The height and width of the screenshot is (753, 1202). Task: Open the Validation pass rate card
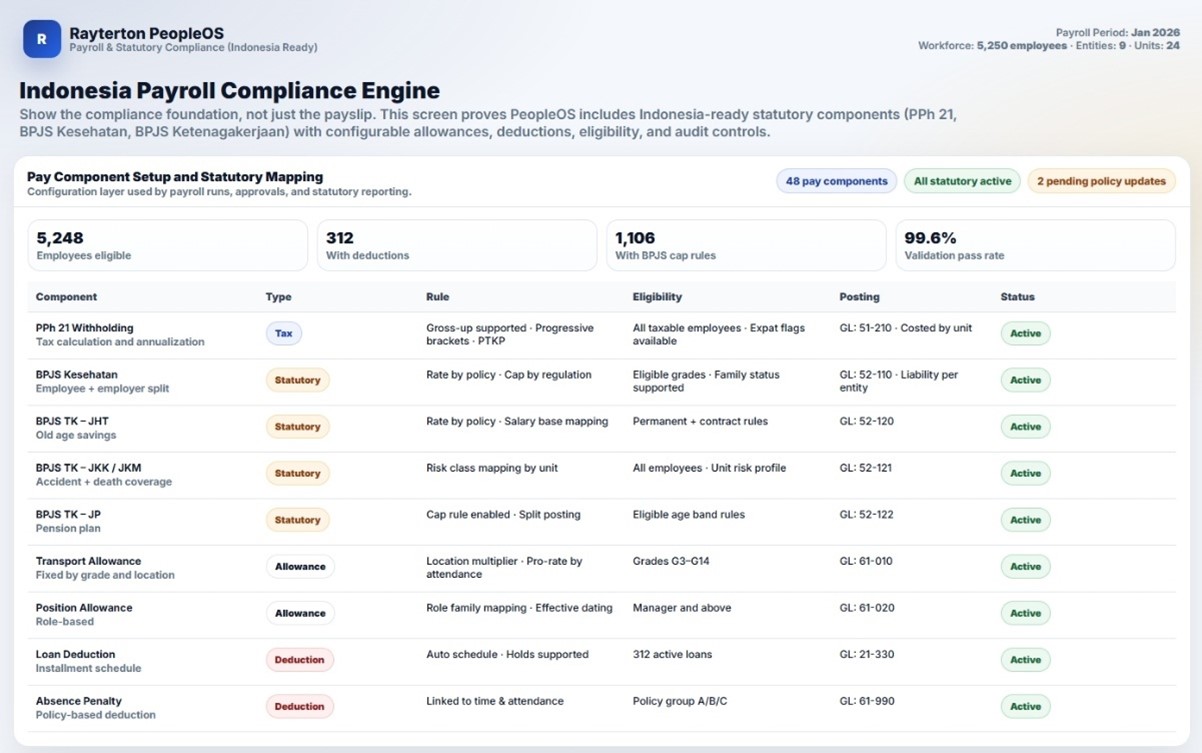pyautogui.click(x=1035, y=246)
